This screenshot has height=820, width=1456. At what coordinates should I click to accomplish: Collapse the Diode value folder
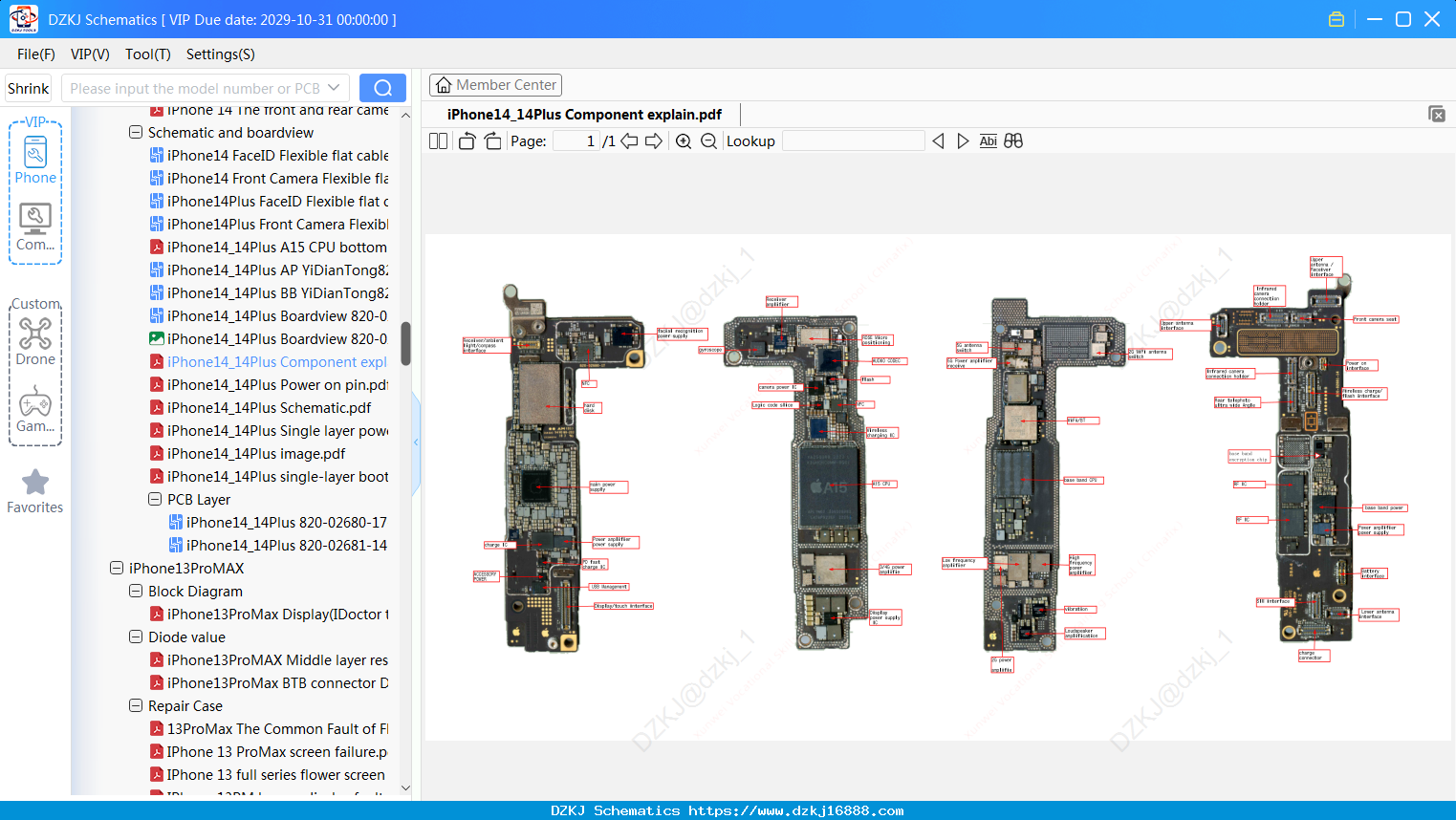pyautogui.click(x=136, y=637)
